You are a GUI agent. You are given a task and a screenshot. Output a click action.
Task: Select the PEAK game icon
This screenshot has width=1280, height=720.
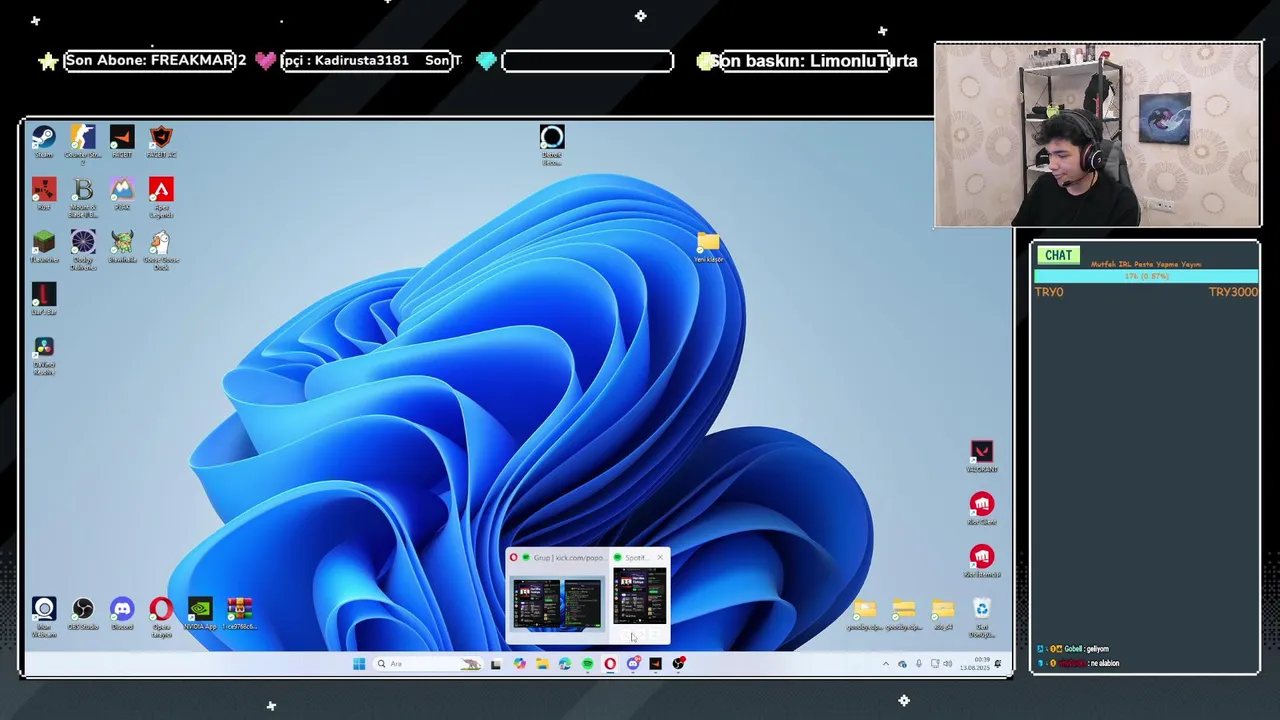pos(122,194)
